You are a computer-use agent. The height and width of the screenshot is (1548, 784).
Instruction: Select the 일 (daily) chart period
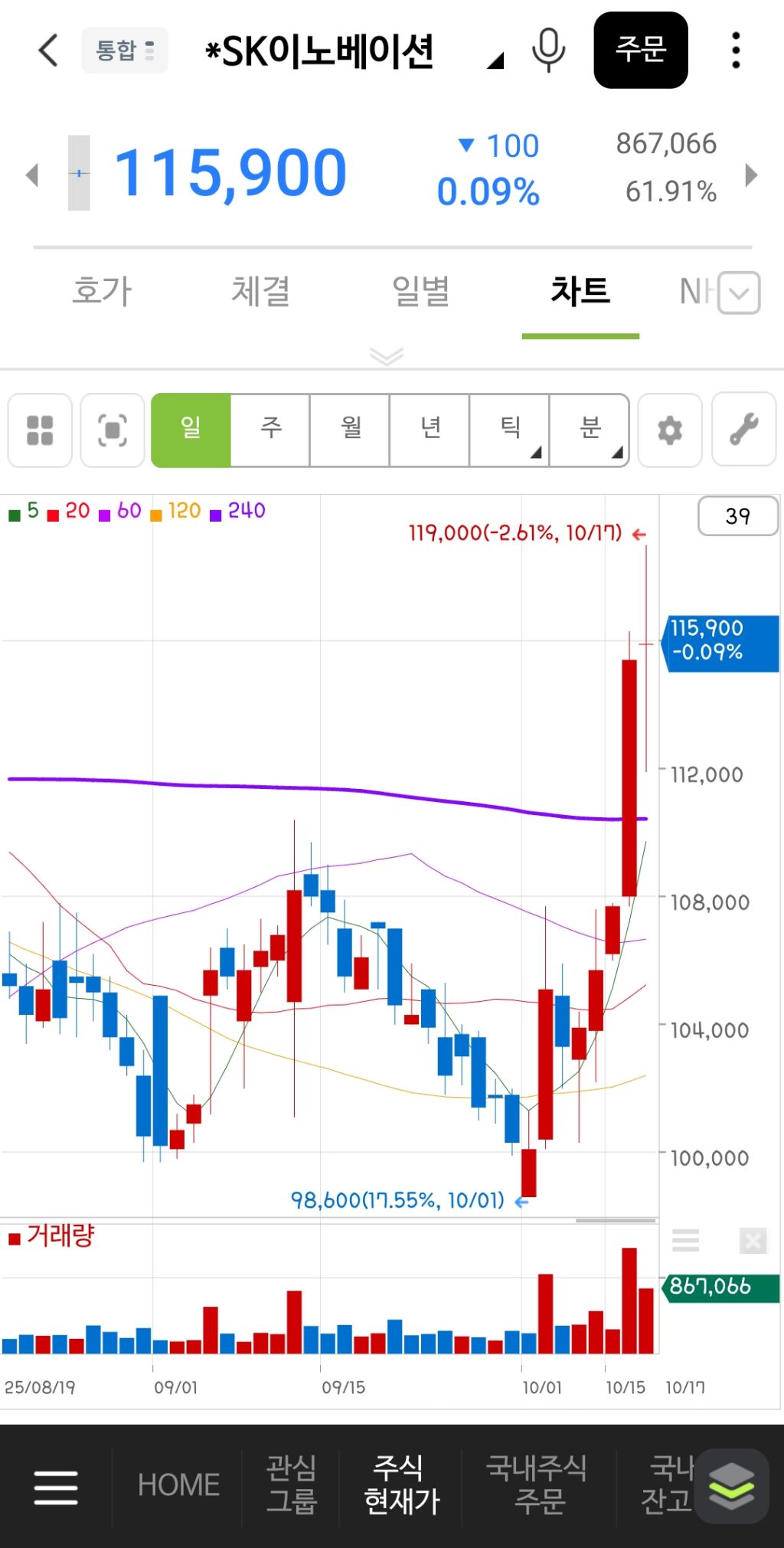pyautogui.click(x=191, y=430)
